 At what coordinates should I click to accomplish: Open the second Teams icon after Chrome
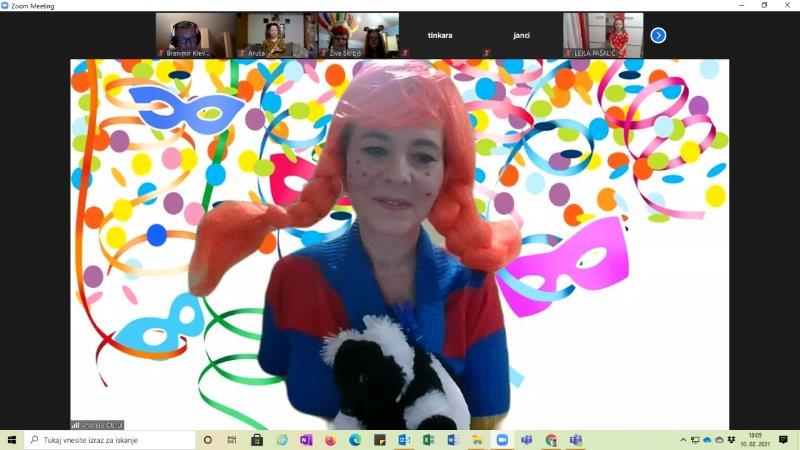[x=576, y=440]
